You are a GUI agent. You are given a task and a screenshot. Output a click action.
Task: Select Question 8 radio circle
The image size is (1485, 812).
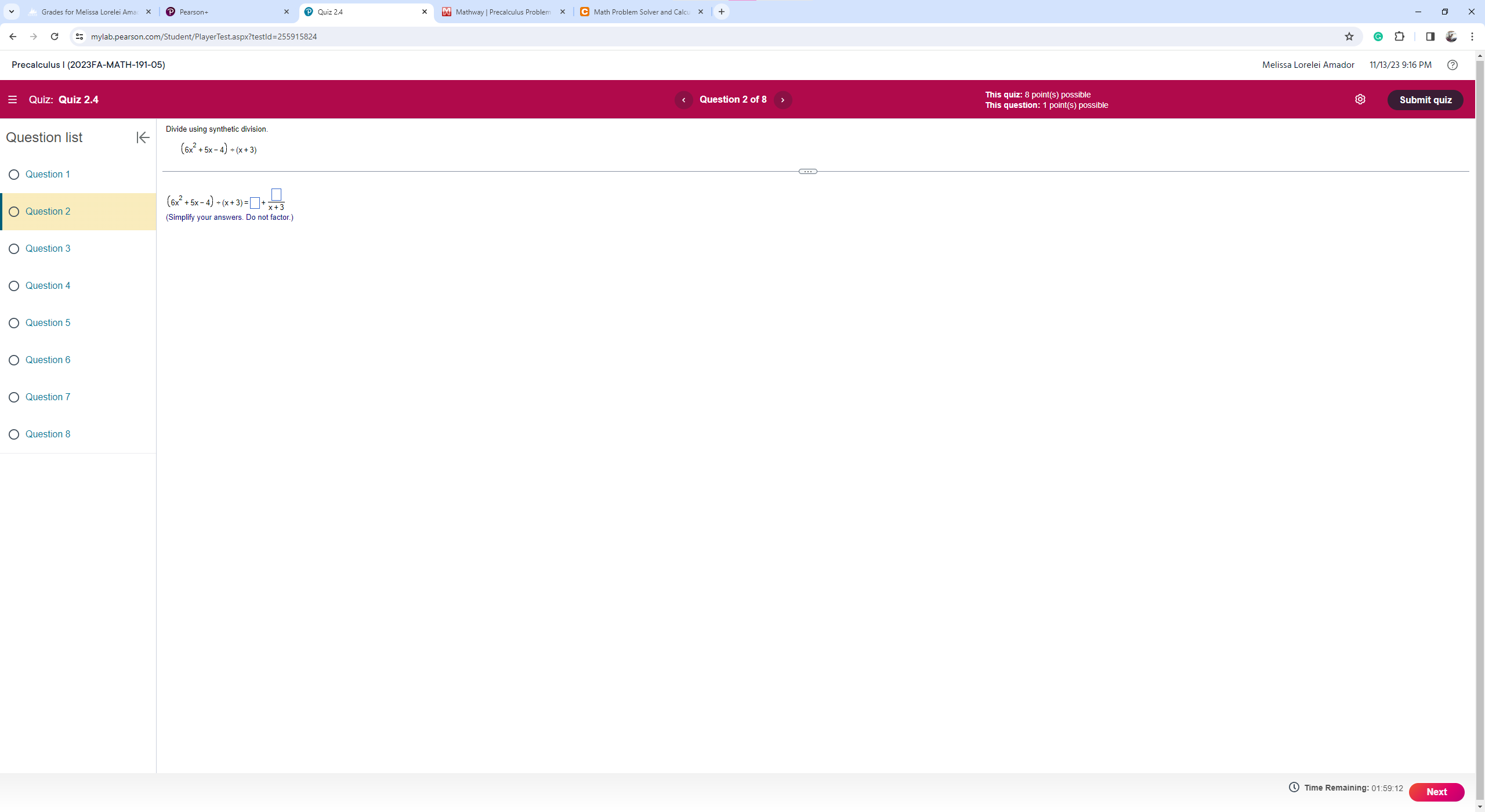tap(14, 434)
